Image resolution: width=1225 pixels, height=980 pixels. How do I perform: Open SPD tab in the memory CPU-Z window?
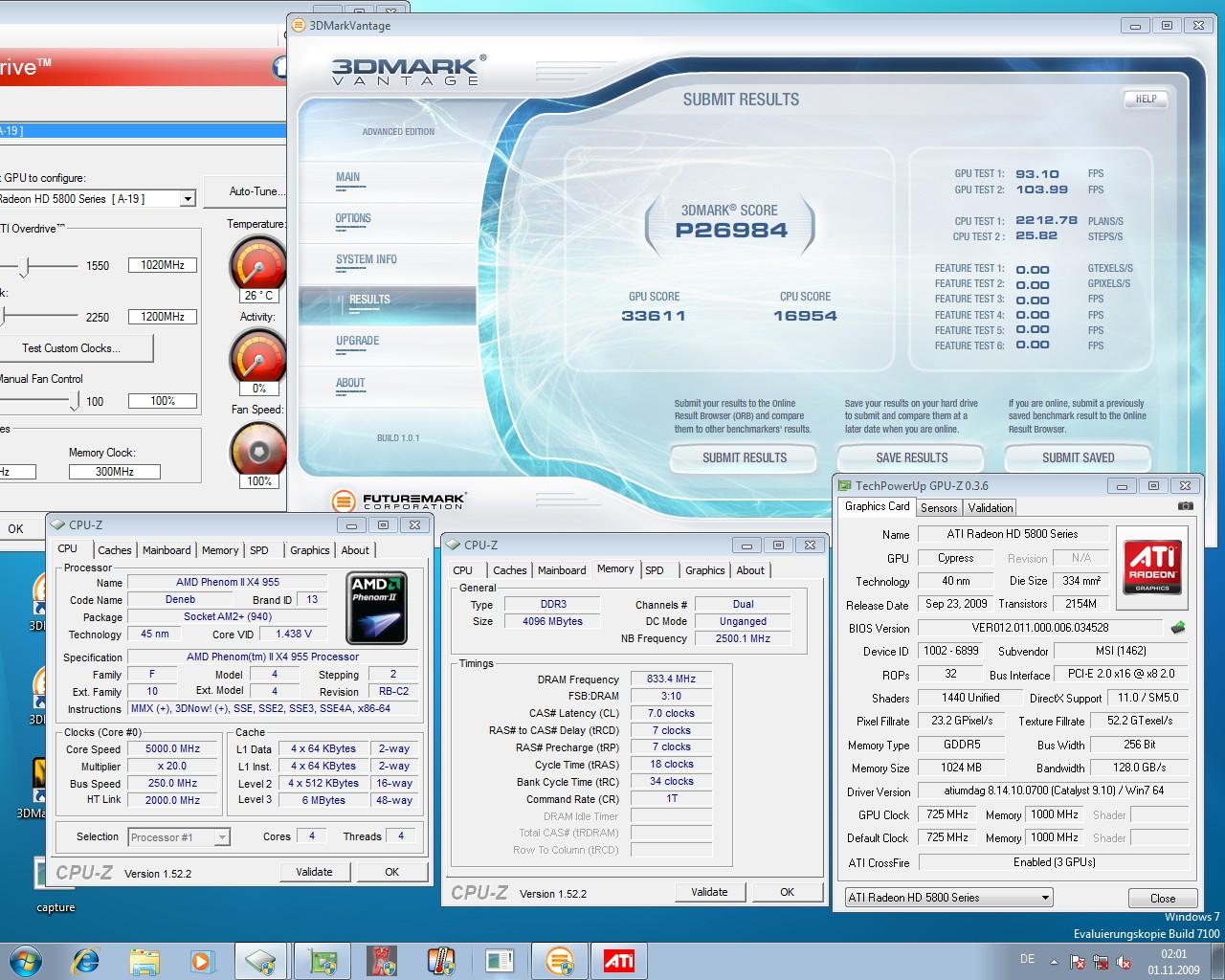point(655,570)
